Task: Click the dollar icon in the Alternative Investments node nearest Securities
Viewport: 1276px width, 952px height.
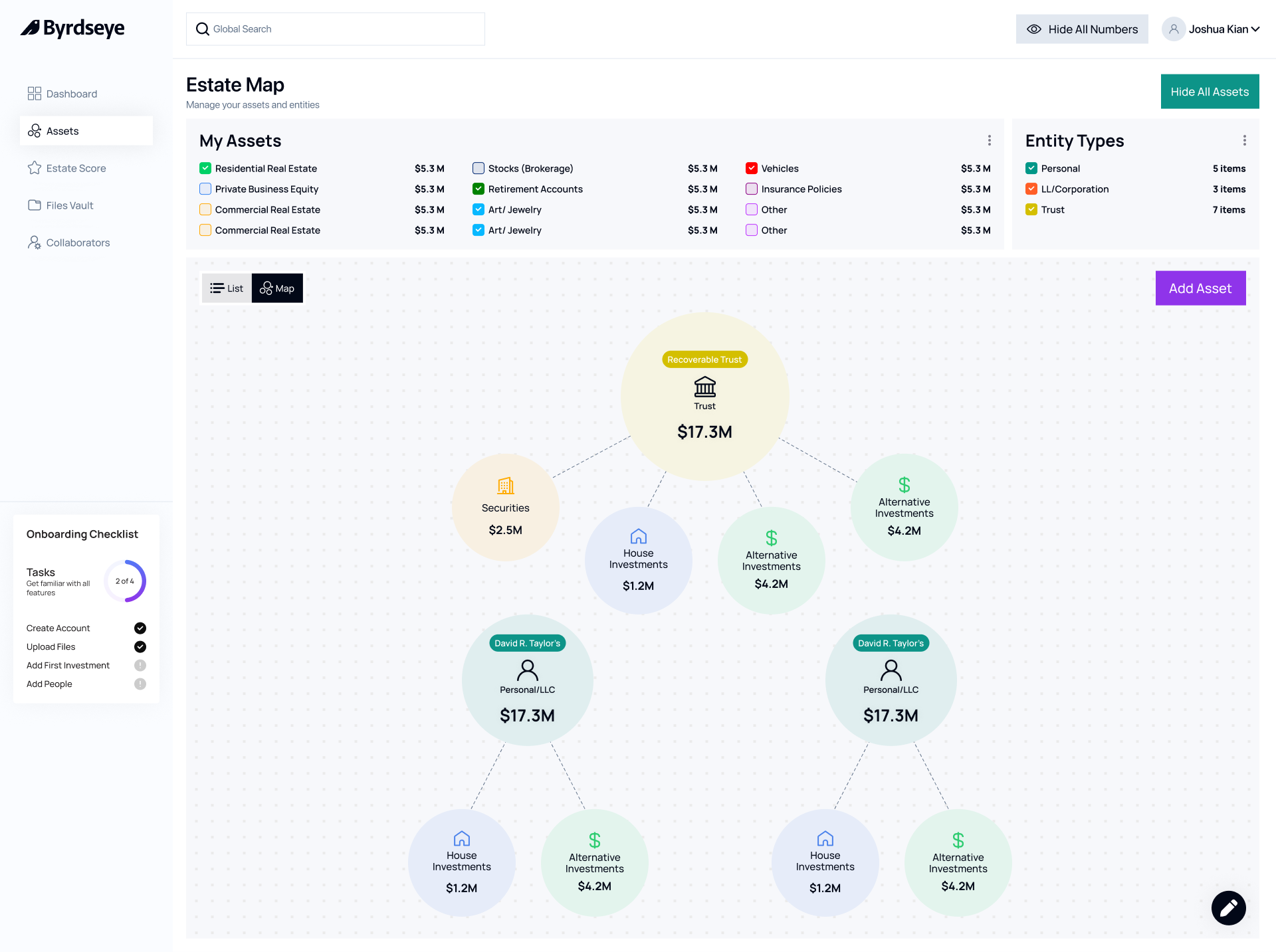Action: click(772, 538)
